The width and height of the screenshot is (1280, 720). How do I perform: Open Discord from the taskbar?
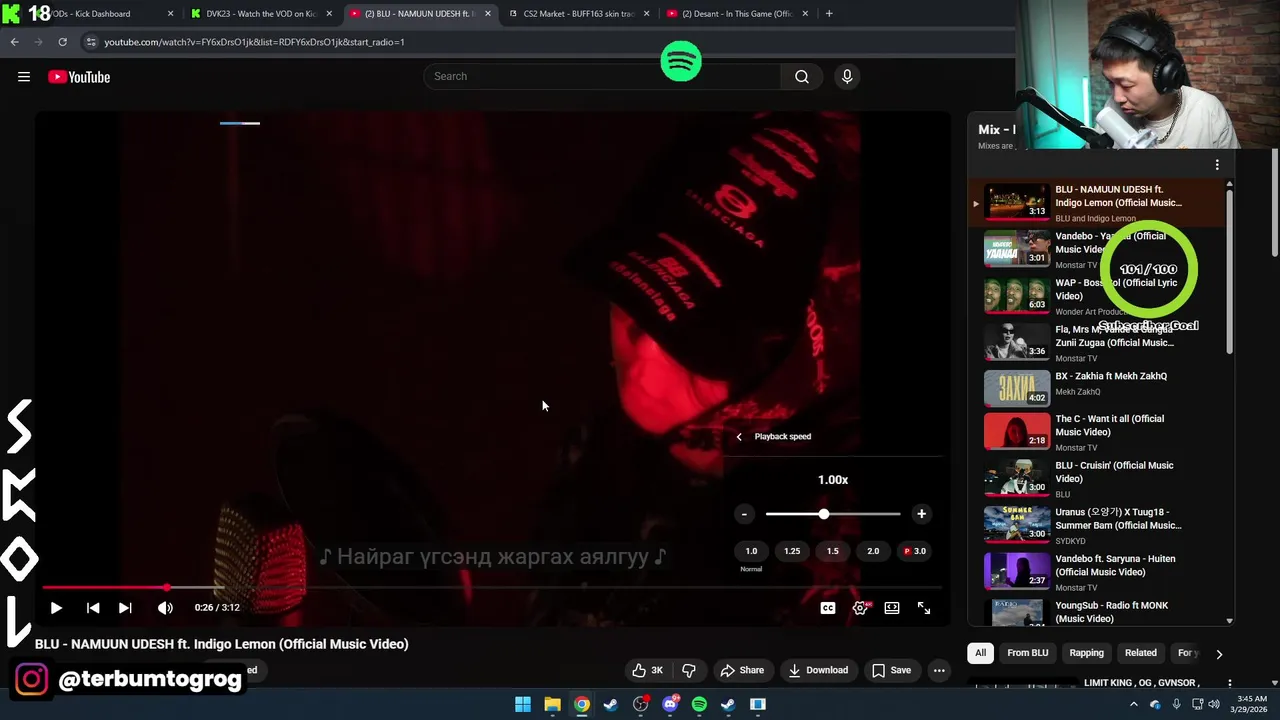pyautogui.click(x=670, y=704)
